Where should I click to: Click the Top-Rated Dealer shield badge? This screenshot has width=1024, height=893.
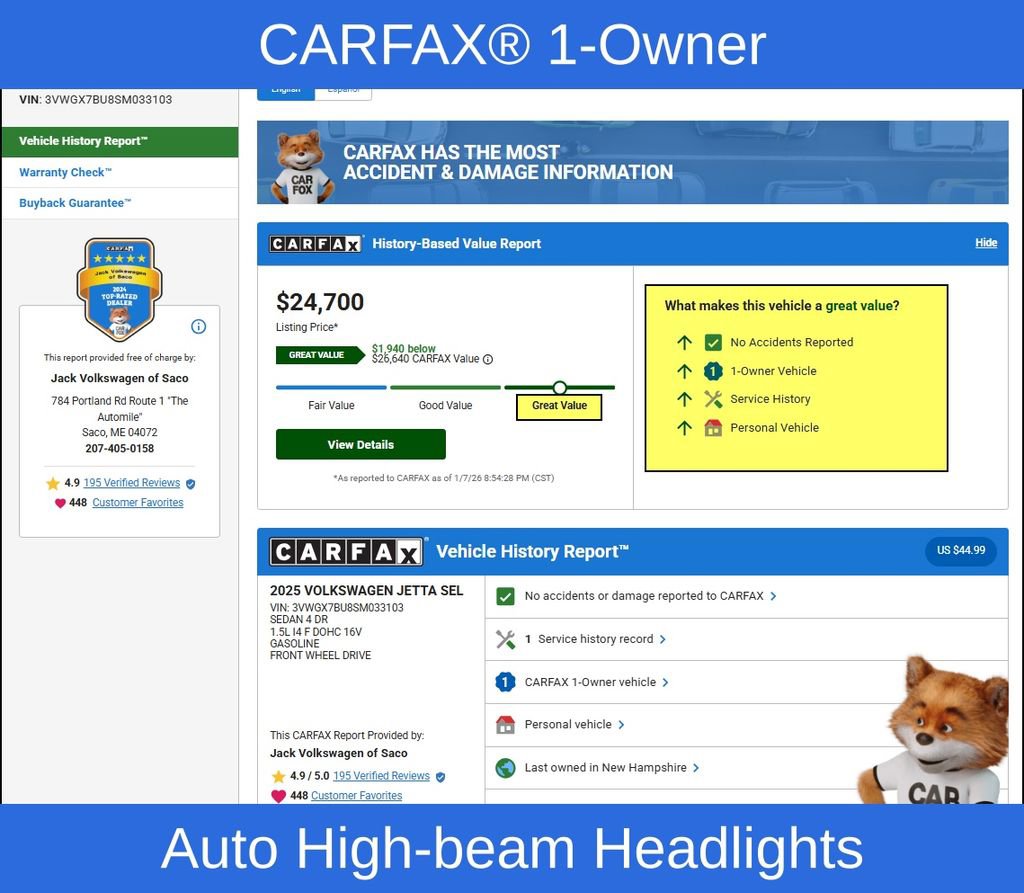coord(119,290)
